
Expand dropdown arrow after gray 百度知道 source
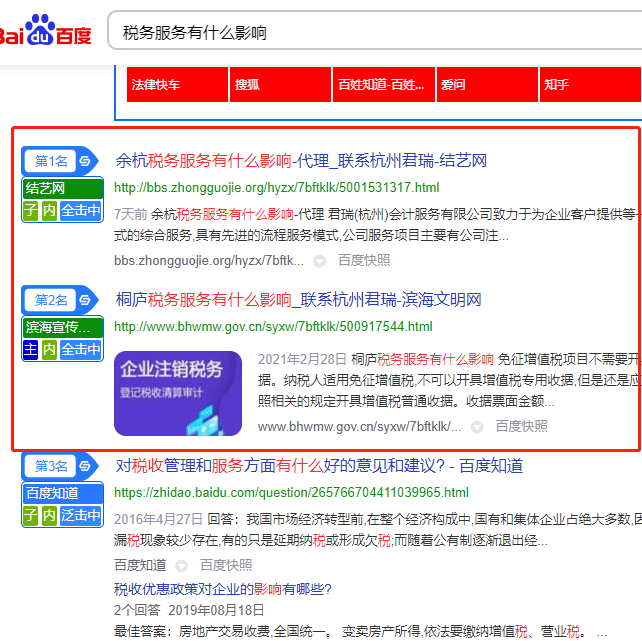[181, 566]
